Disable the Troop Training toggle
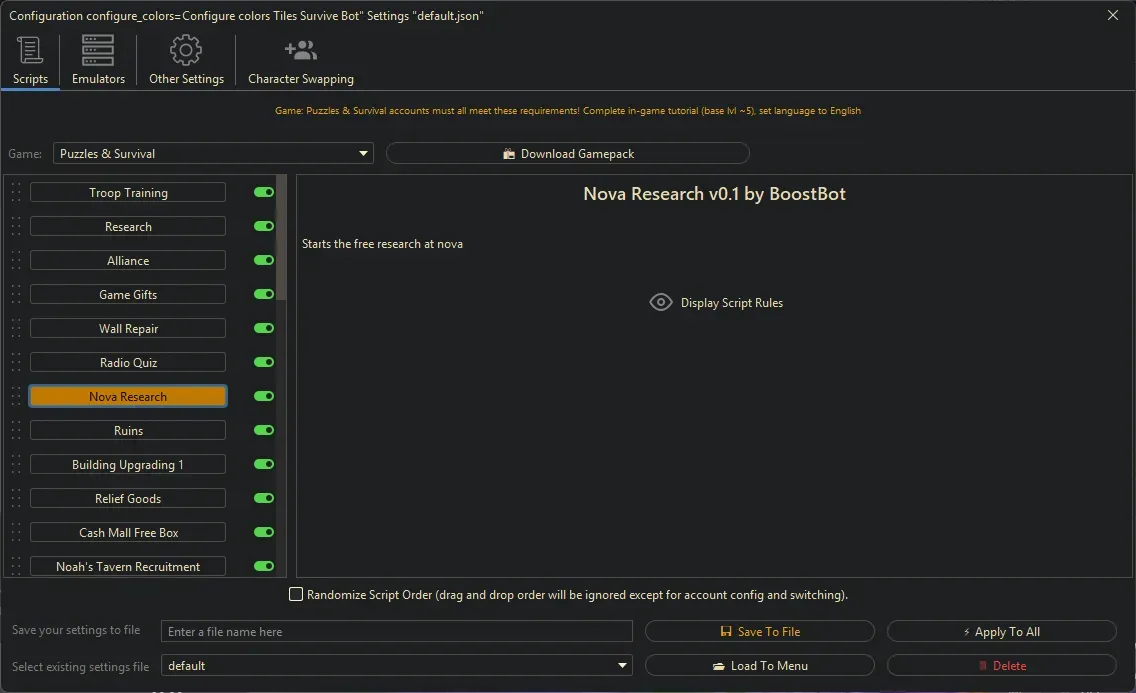The height and width of the screenshot is (693, 1136). click(263, 192)
